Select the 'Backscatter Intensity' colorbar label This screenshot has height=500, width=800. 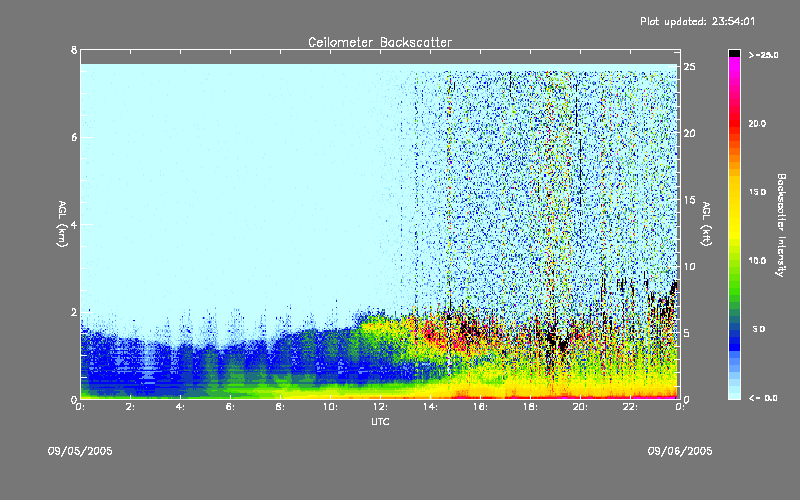click(781, 225)
